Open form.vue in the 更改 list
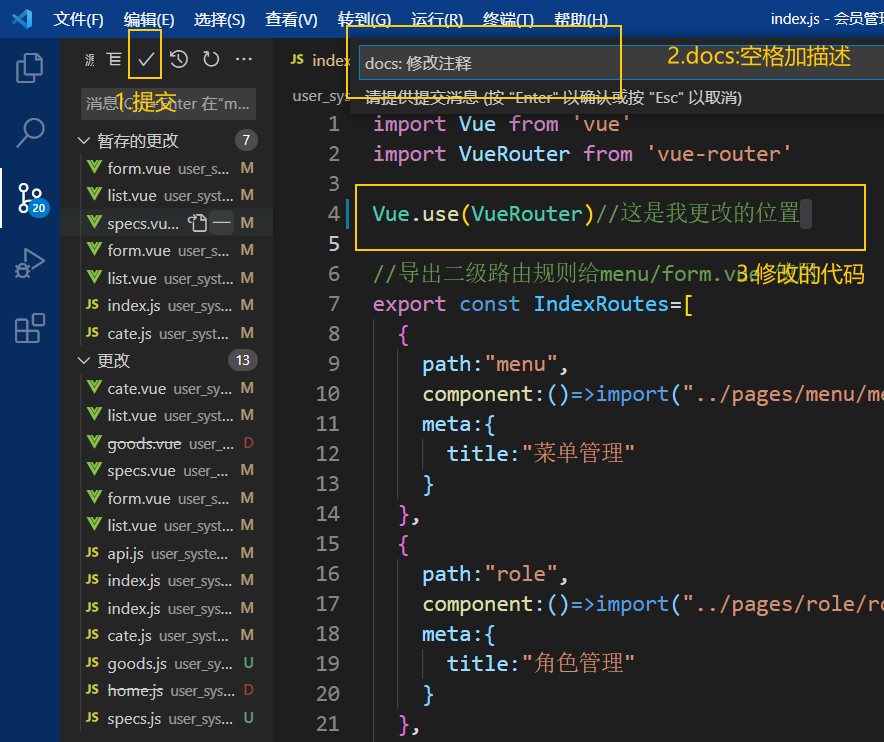This screenshot has width=884, height=742. pyautogui.click(x=167, y=498)
